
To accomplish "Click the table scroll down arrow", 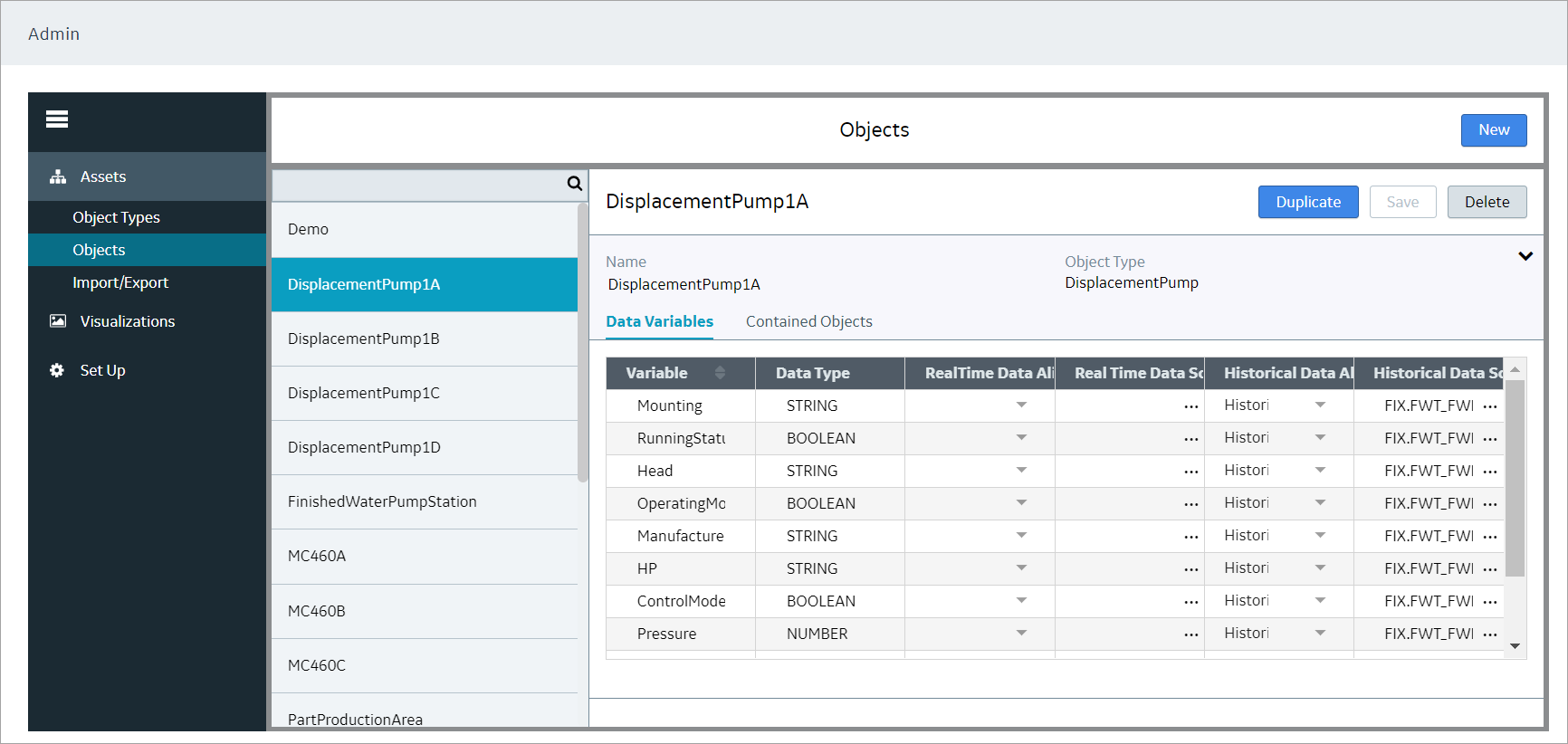I will 1515,646.
